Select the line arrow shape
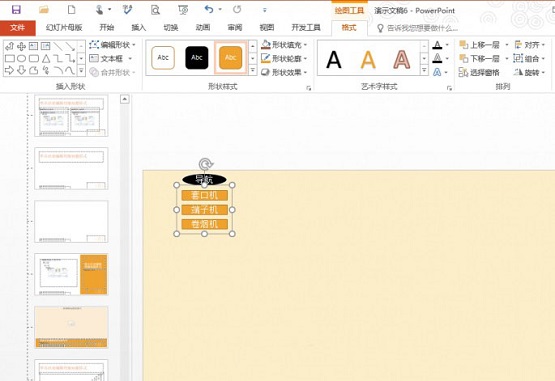Image resolution: width=555 pixels, height=381 pixels. tap(70, 46)
